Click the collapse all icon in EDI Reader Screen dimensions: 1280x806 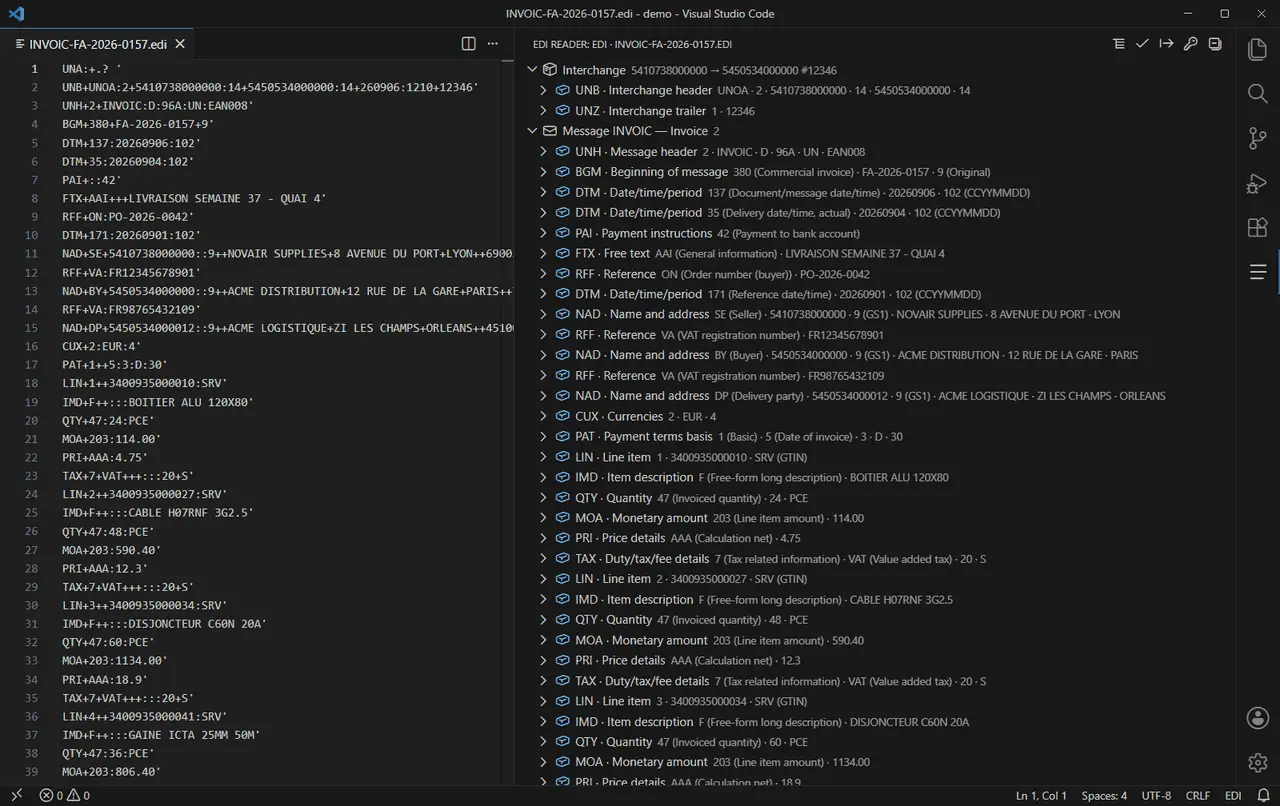pyautogui.click(x=1215, y=44)
